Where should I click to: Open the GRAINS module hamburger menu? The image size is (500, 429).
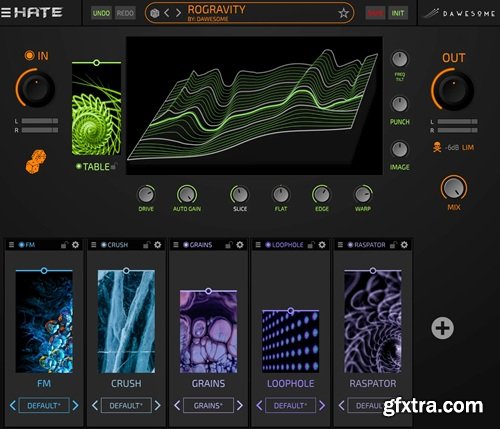(176, 245)
